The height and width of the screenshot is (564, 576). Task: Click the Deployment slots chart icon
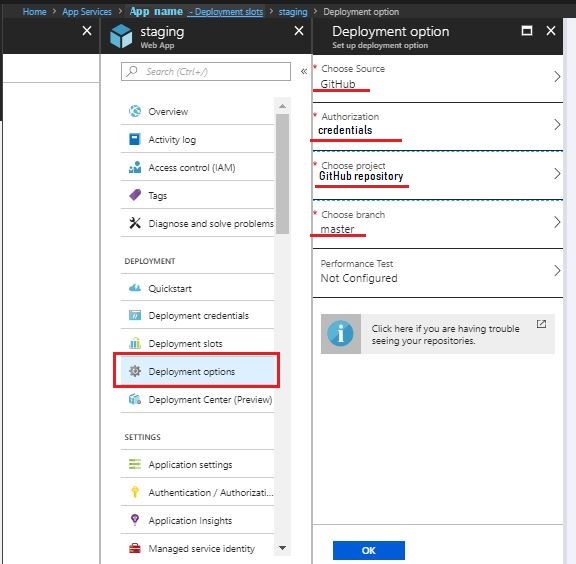click(135, 343)
